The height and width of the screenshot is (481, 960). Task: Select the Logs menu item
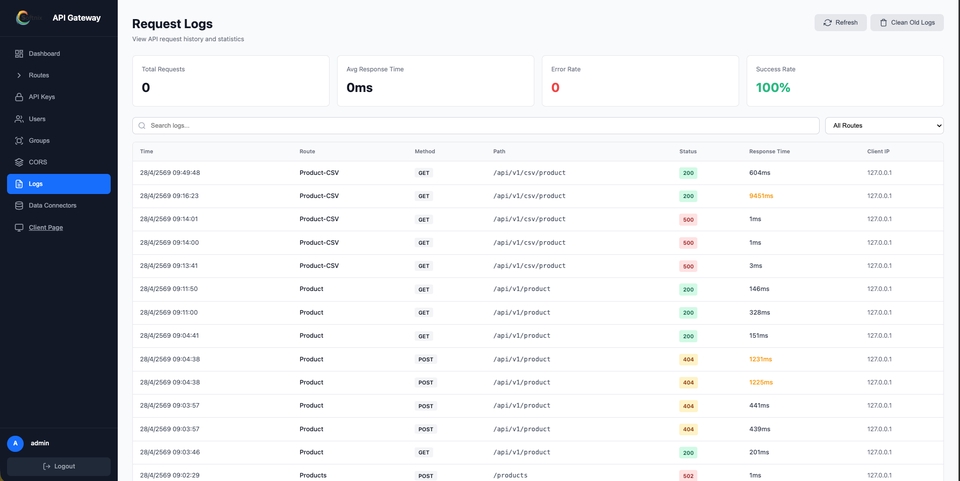(59, 184)
